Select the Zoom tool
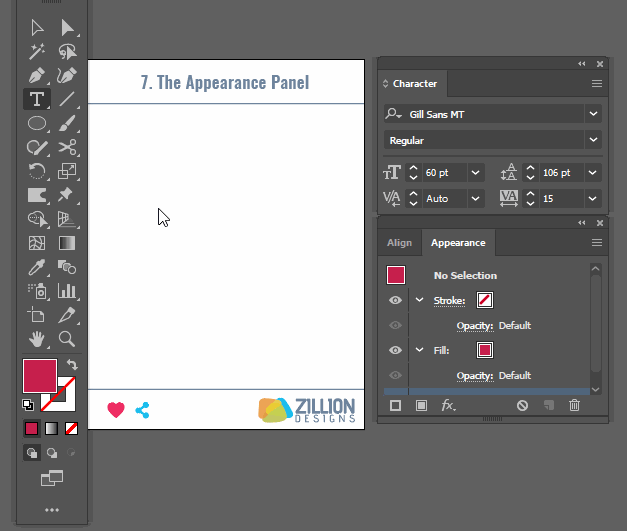The height and width of the screenshot is (531, 627). [x=67, y=339]
